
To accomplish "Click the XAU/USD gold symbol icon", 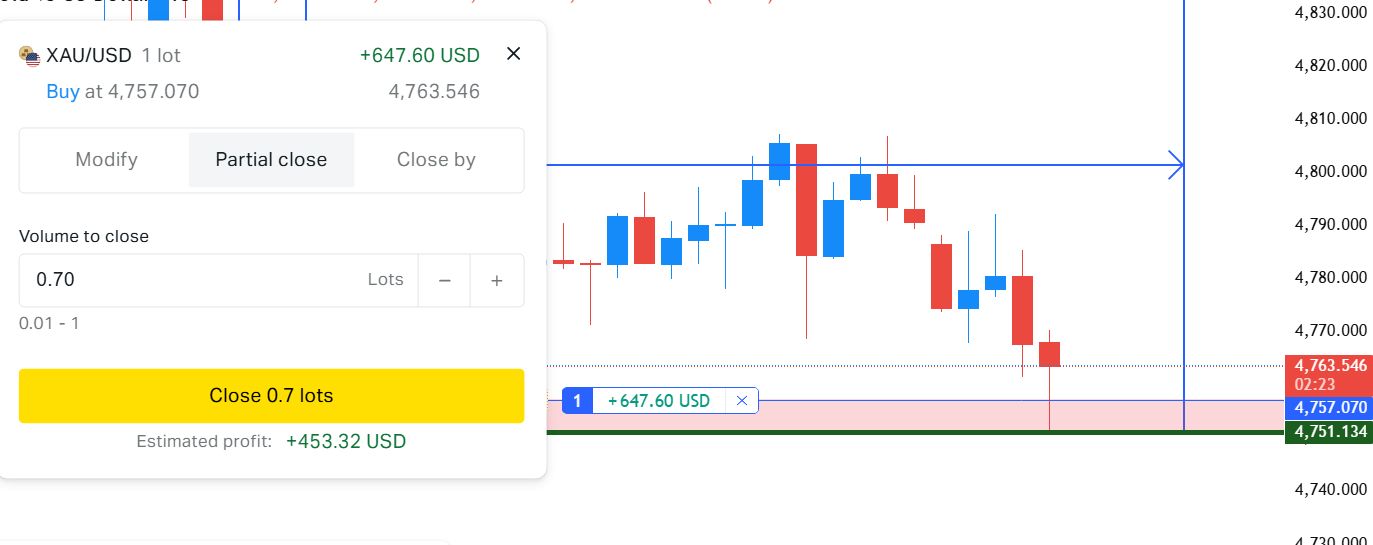I will [30, 56].
